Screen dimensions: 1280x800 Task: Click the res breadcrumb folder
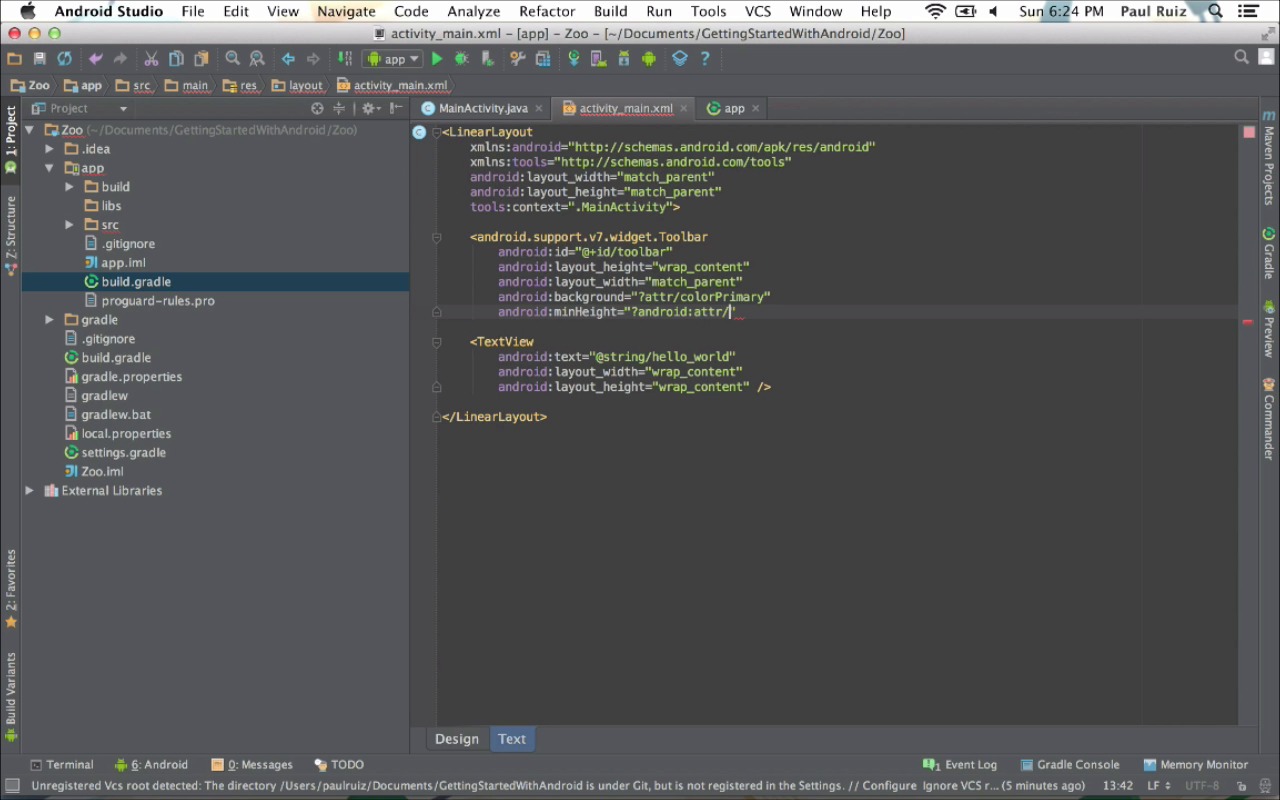click(240, 85)
